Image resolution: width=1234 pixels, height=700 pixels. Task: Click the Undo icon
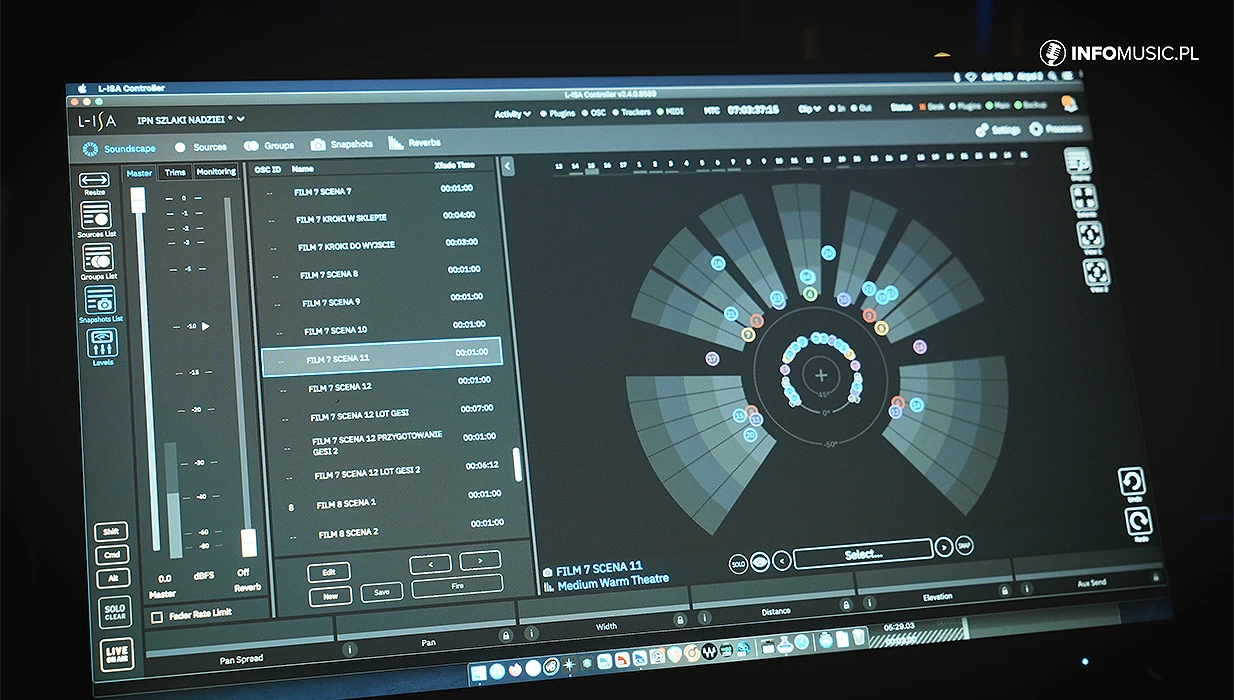[x=1132, y=482]
